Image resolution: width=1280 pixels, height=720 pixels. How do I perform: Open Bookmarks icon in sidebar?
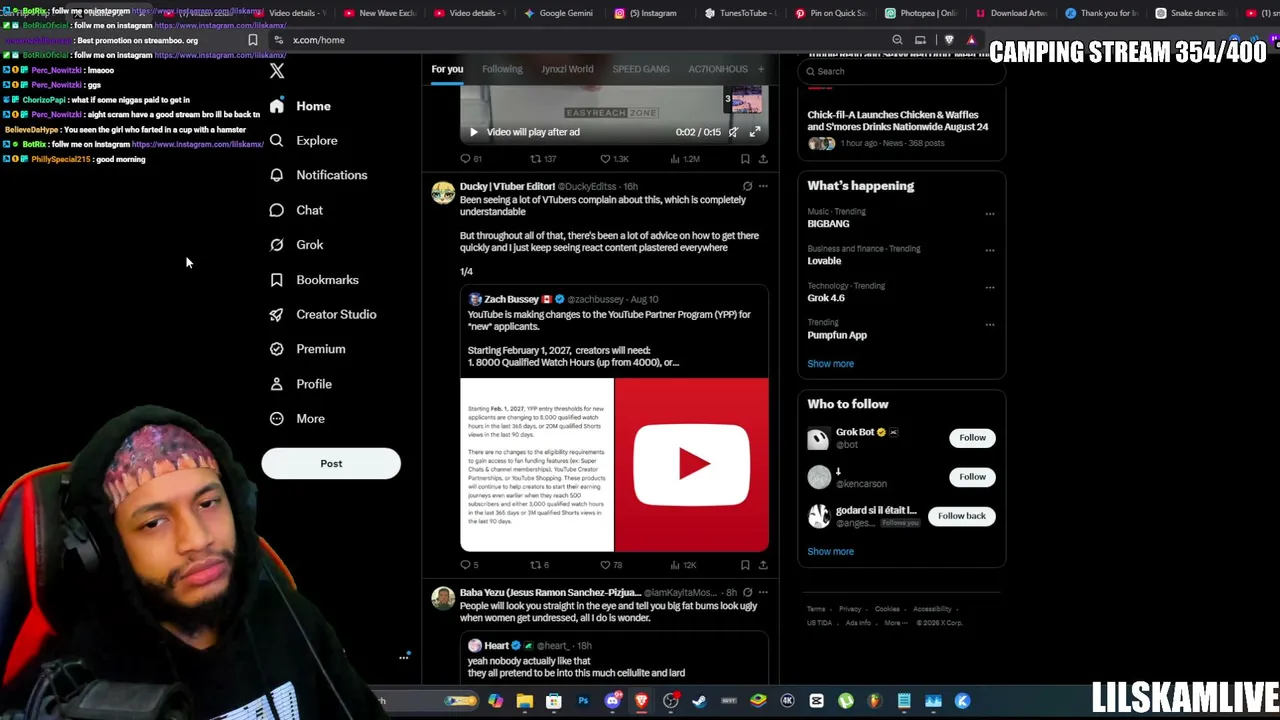point(277,280)
